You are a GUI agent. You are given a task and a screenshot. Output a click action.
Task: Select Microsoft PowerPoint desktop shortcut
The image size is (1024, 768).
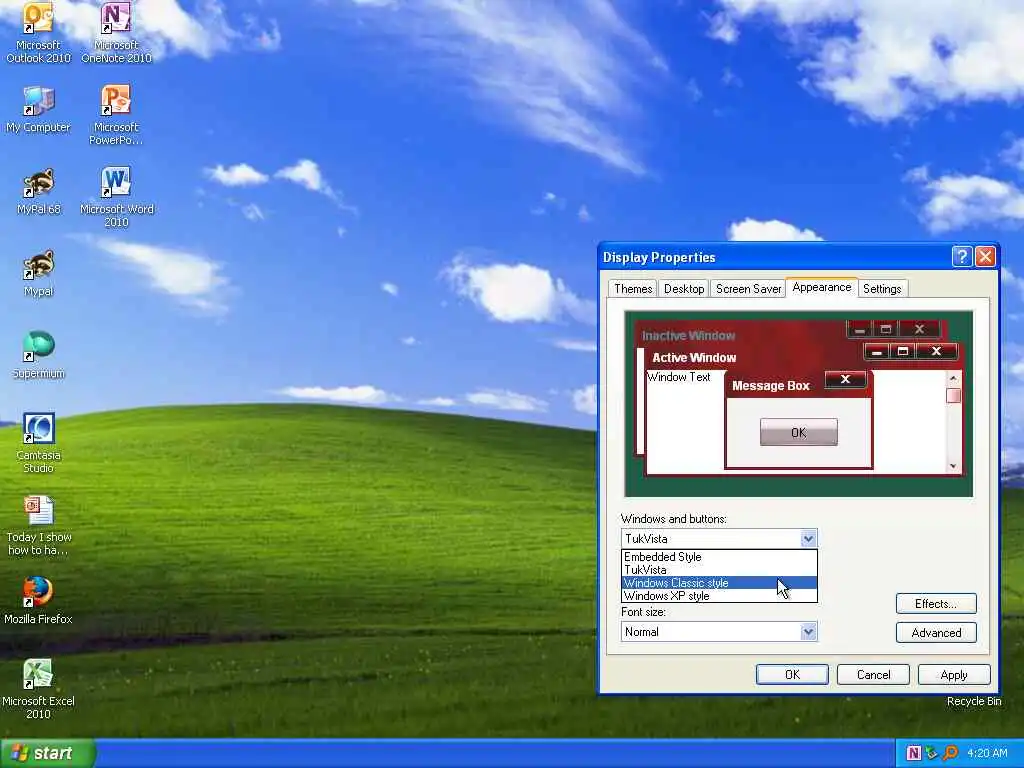click(x=116, y=115)
